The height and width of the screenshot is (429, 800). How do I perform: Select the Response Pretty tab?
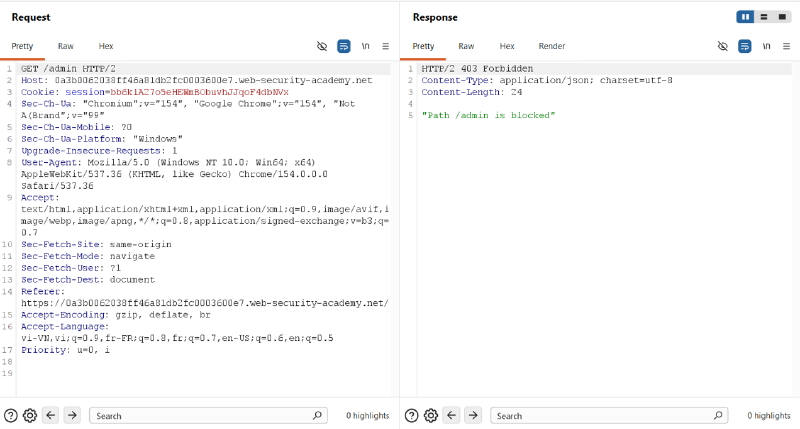423,46
